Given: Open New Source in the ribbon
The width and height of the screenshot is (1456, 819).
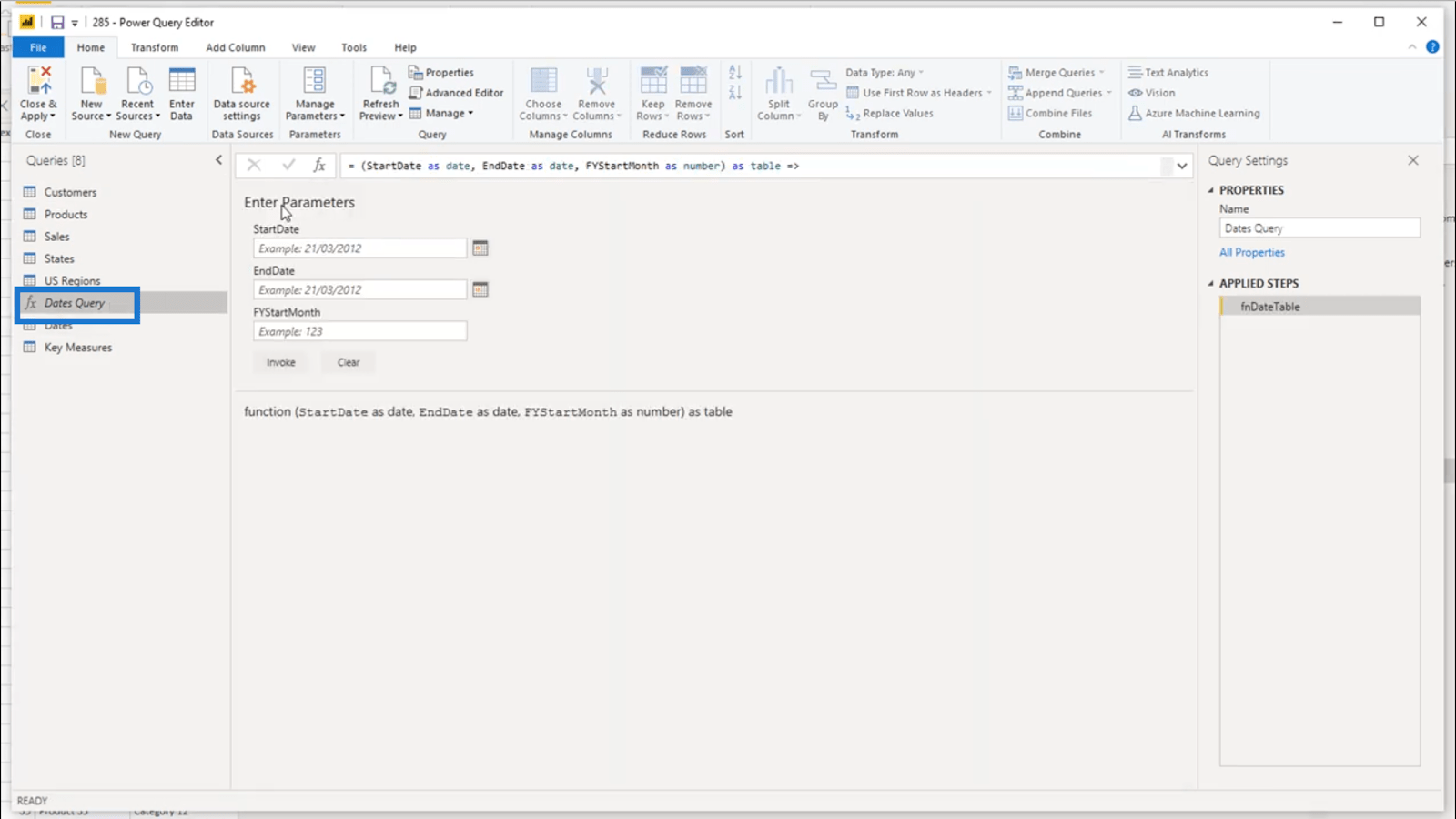Looking at the screenshot, I should (x=91, y=93).
